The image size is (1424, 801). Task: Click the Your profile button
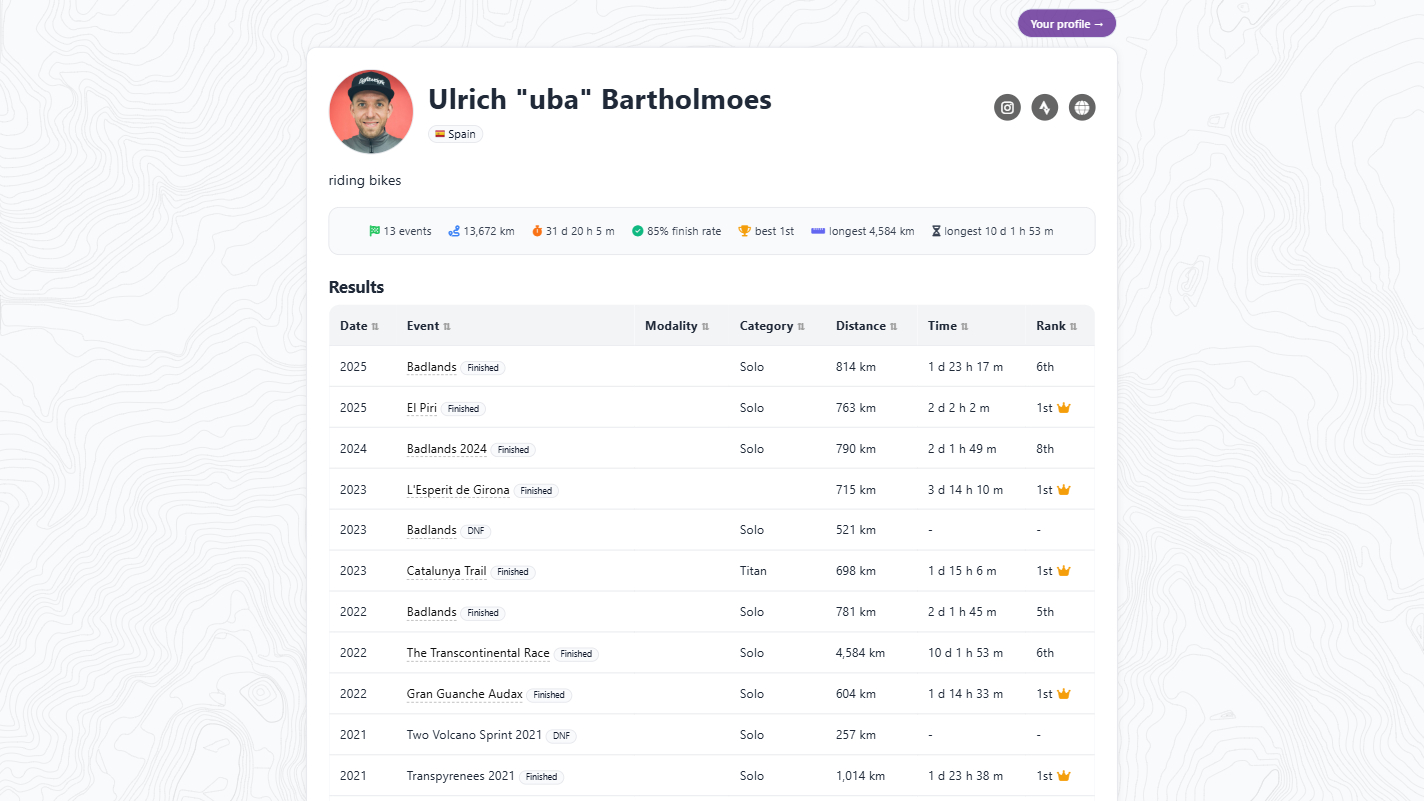1066,24
